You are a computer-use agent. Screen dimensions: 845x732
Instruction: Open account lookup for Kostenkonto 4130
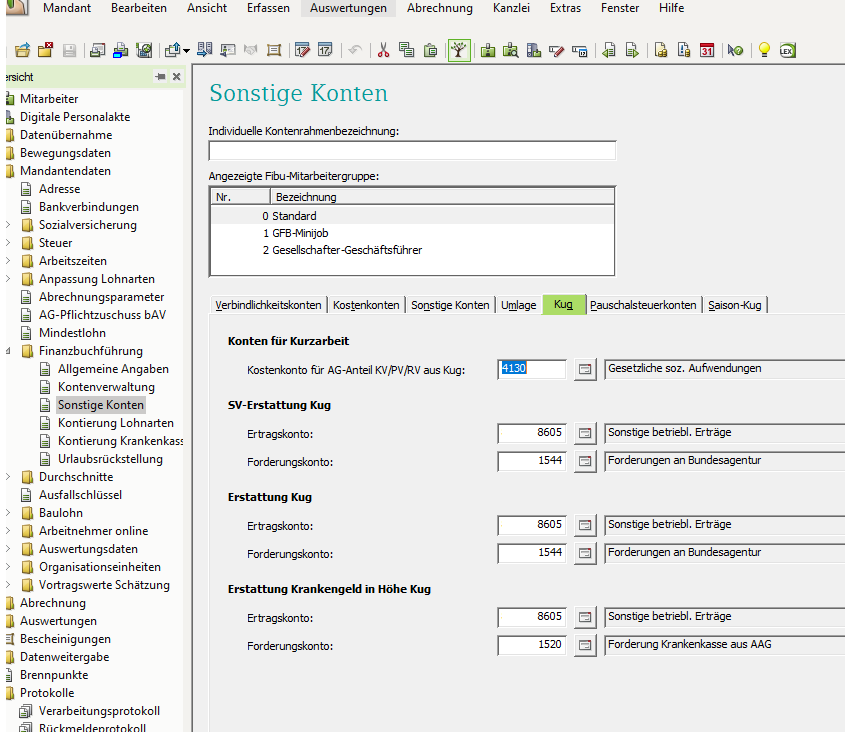[x=585, y=369]
